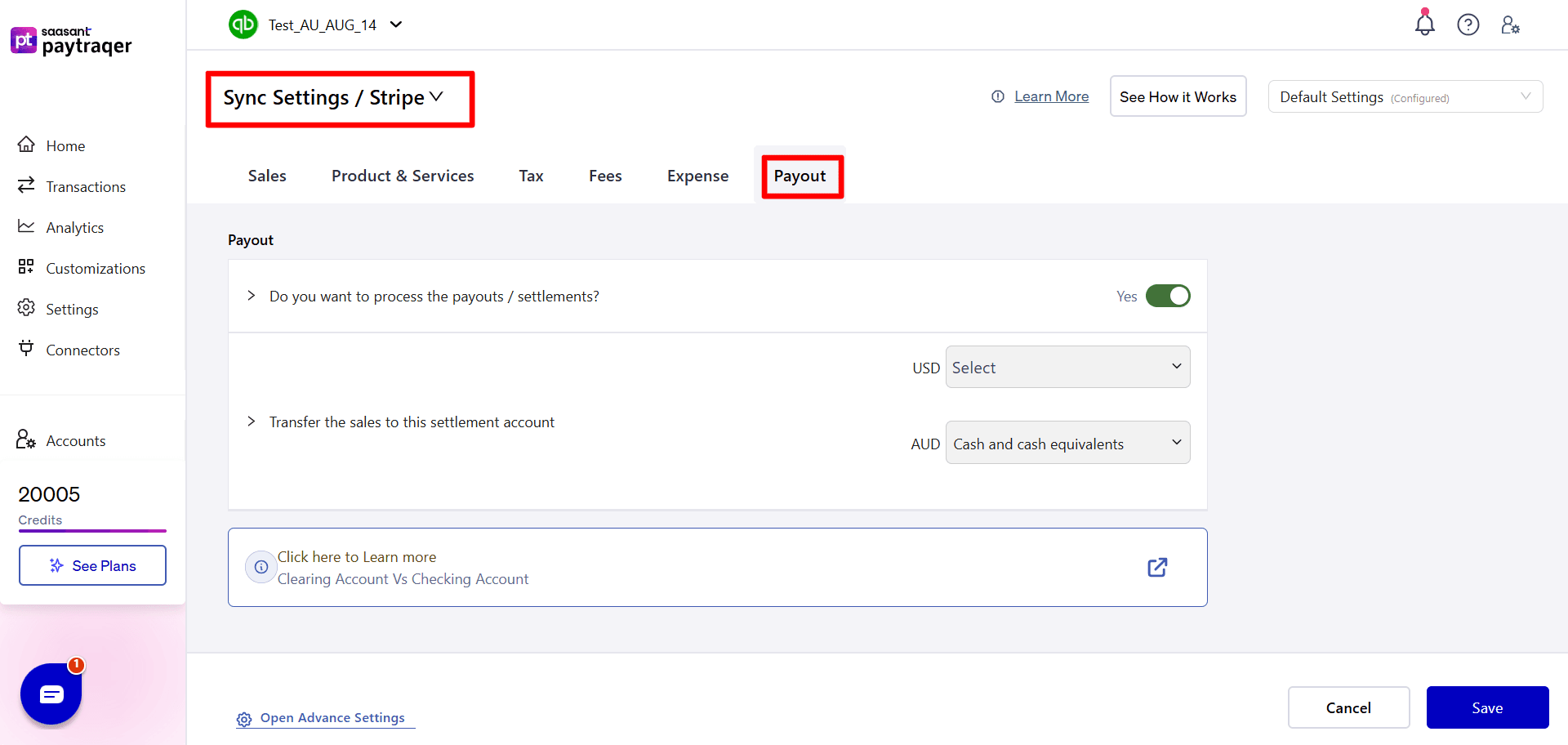
Task: Open the notification bell
Action: click(1424, 25)
